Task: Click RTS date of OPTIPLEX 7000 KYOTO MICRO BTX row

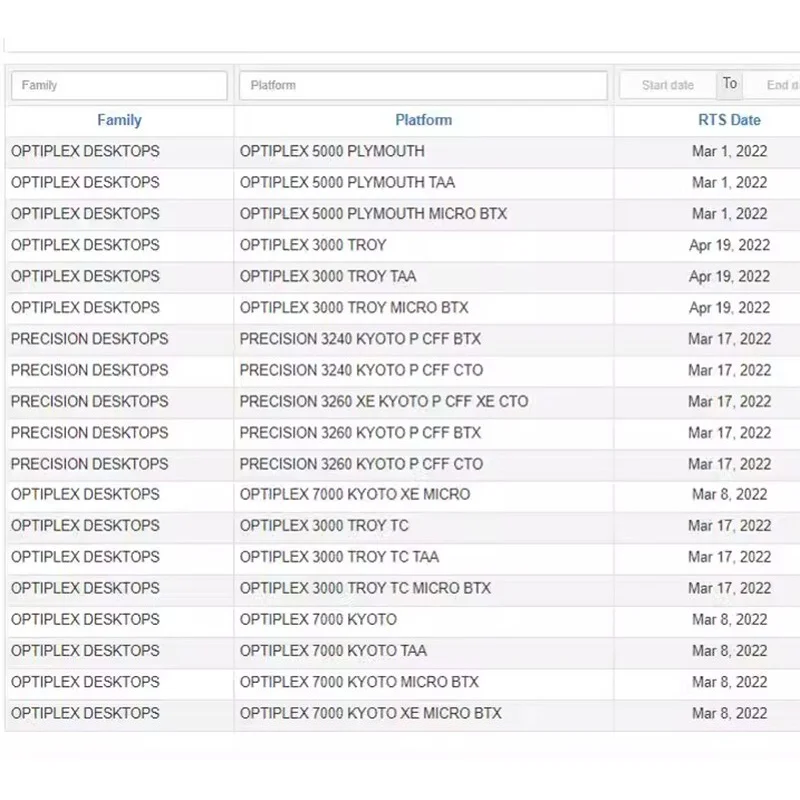Action: [x=730, y=682]
